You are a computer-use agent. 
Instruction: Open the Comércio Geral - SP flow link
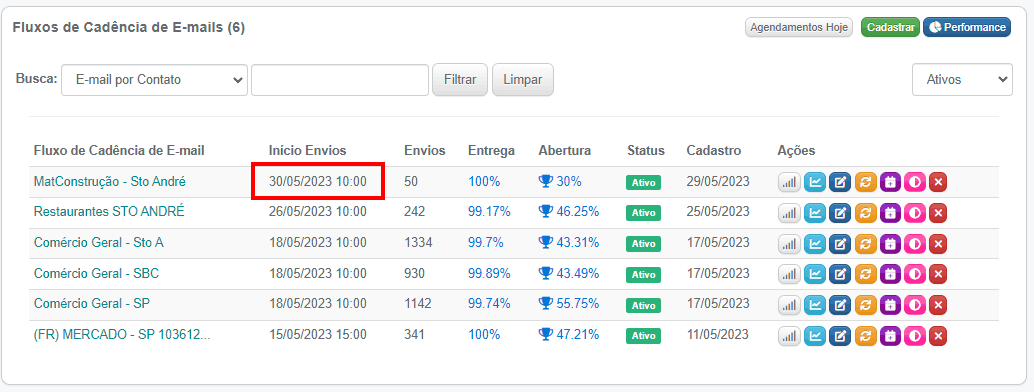click(92, 304)
